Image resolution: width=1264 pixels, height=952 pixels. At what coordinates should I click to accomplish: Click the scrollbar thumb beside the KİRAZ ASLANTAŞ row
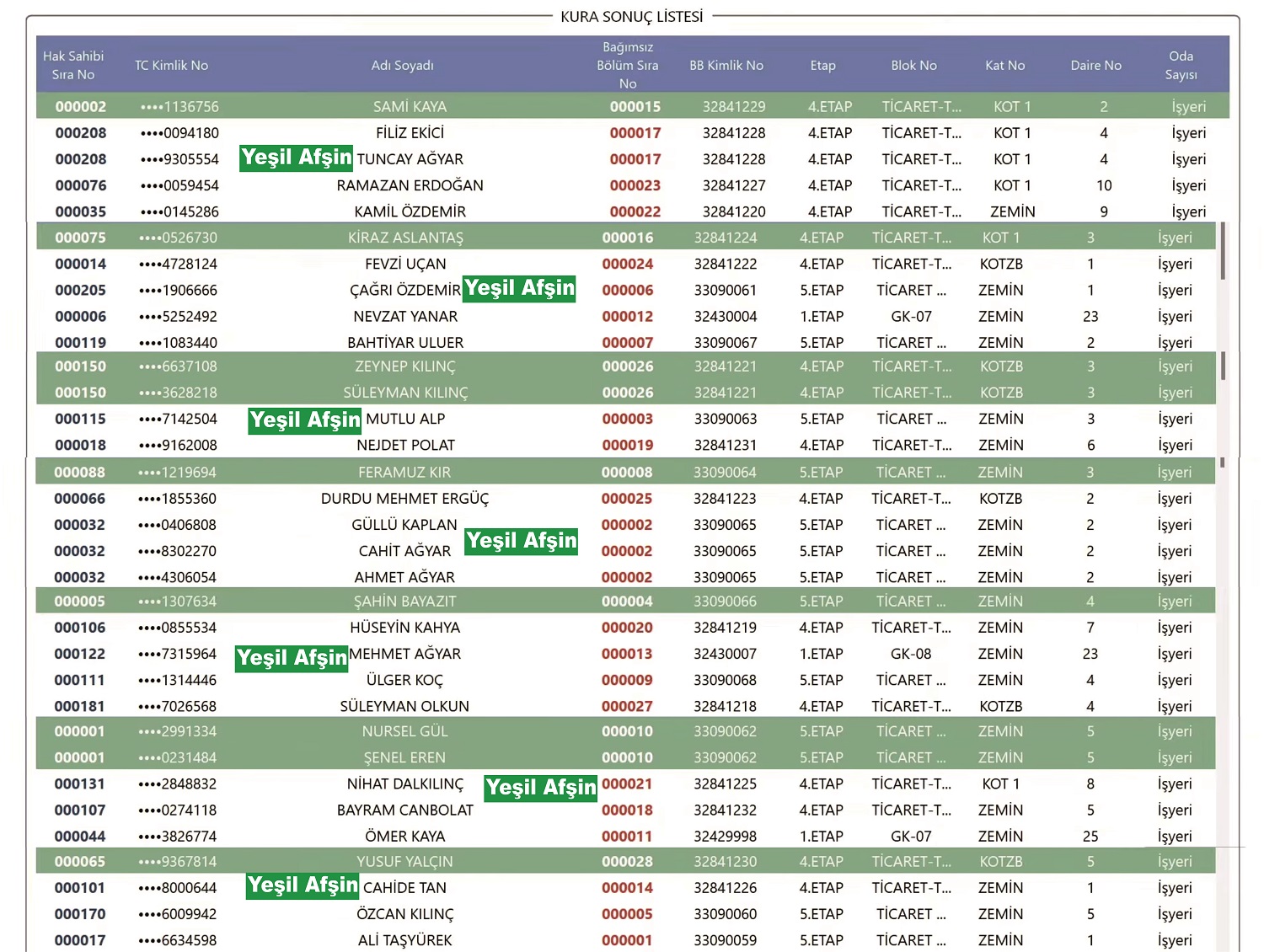tap(1223, 251)
